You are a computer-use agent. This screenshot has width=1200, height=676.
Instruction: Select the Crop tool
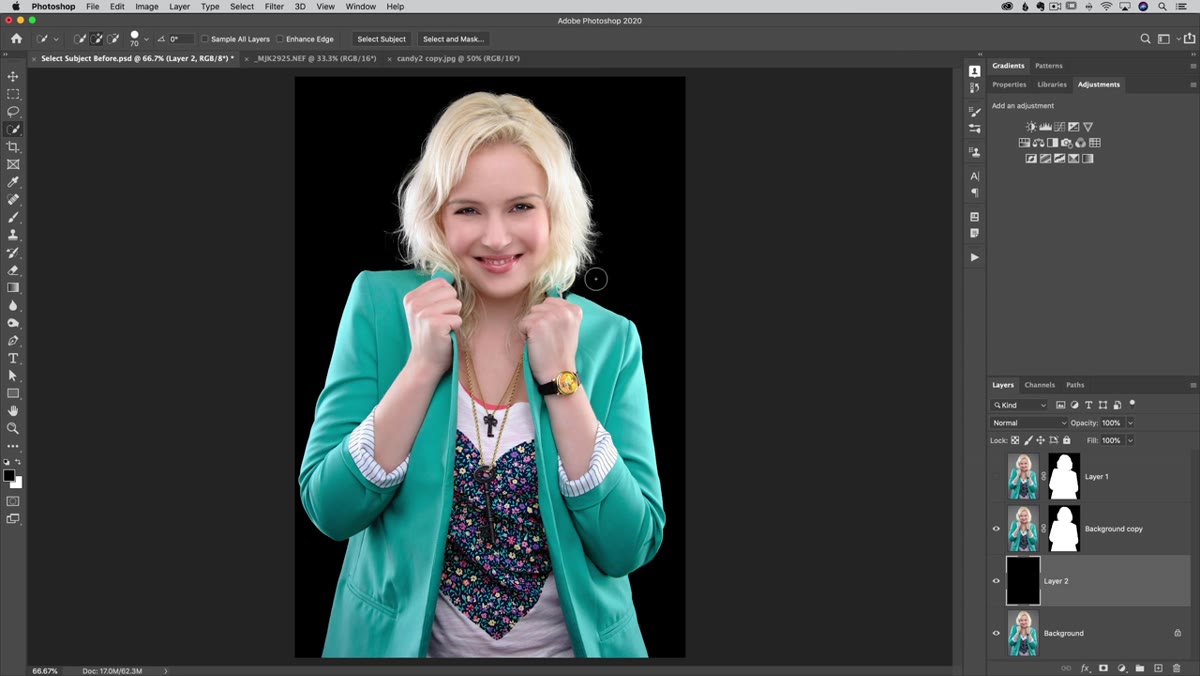coord(13,147)
